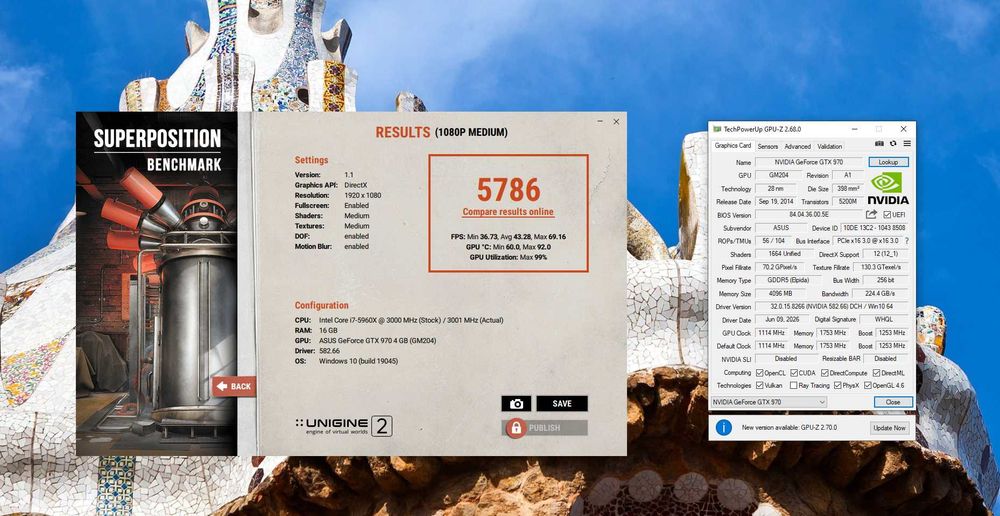The image size is (1000, 516).
Task: Click the Lookup button in GPU-Z
Action: pos(888,162)
